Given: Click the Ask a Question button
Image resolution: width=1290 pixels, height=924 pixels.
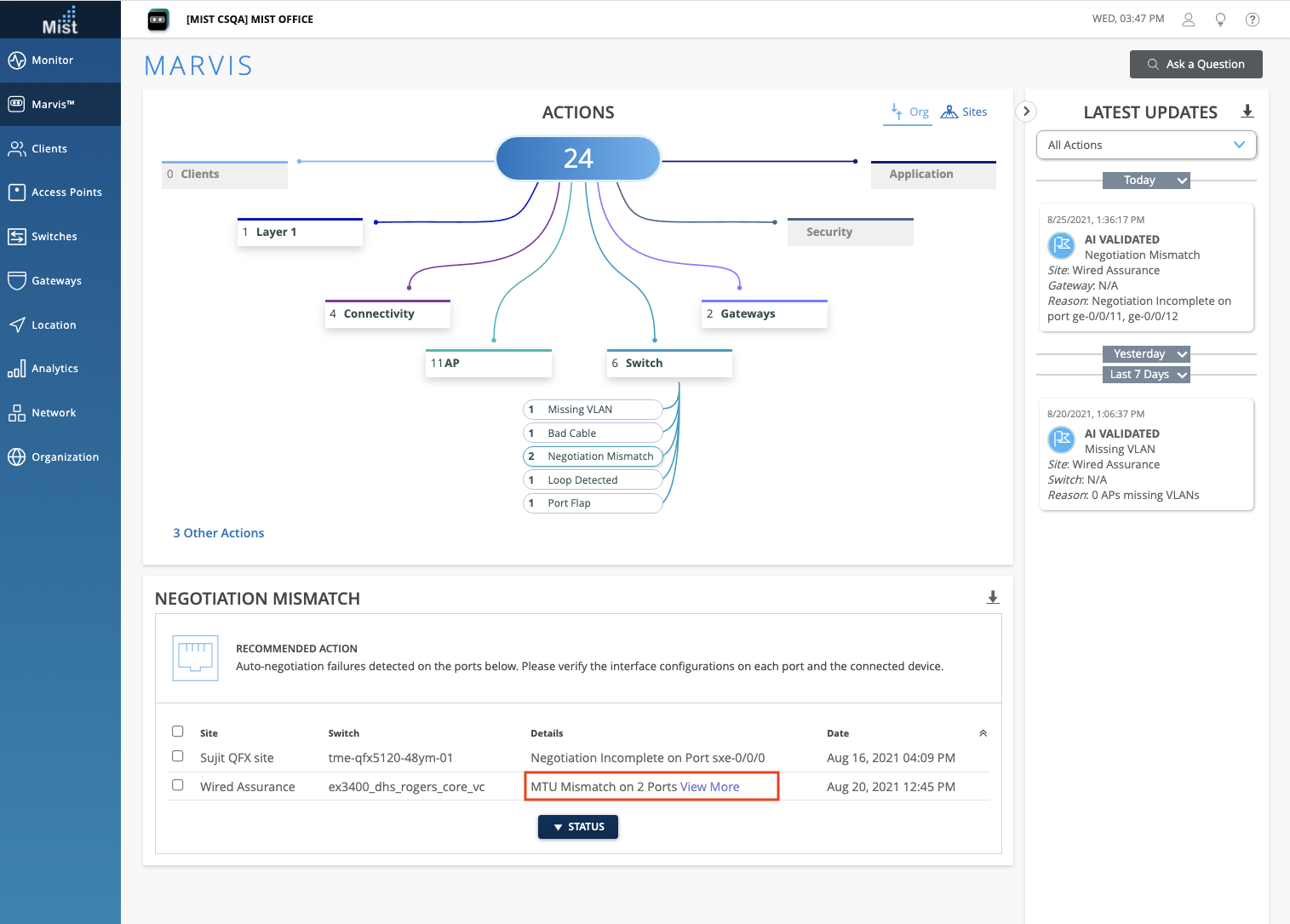Looking at the screenshot, I should [x=1195, y=65].
